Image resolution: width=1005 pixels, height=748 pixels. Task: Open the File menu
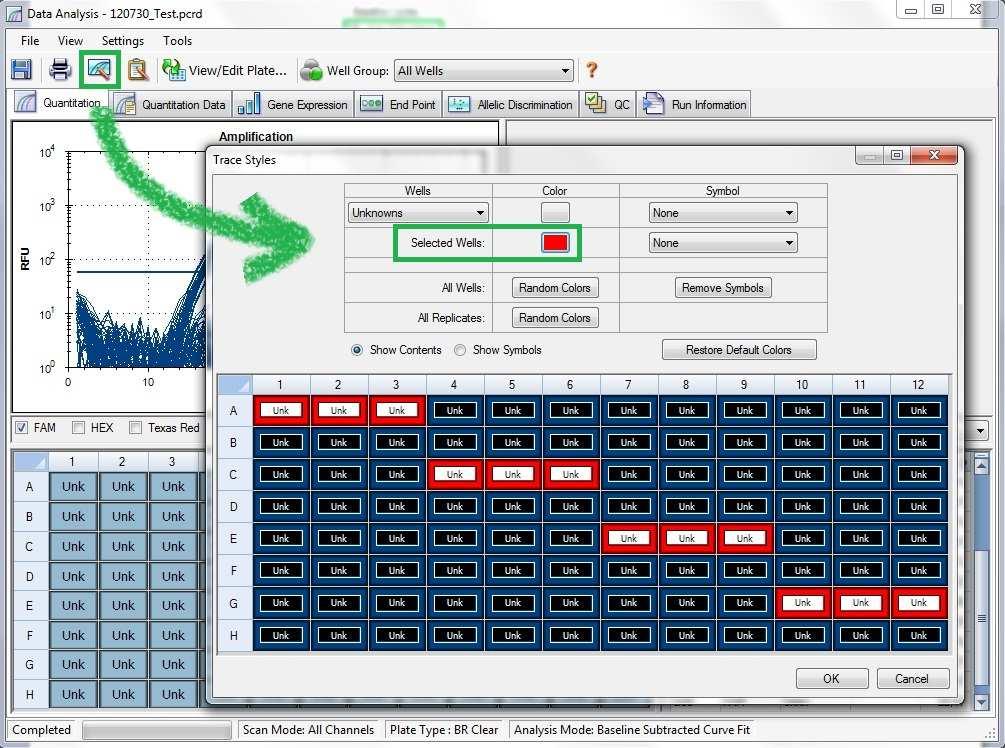click(x=29, y=40)
